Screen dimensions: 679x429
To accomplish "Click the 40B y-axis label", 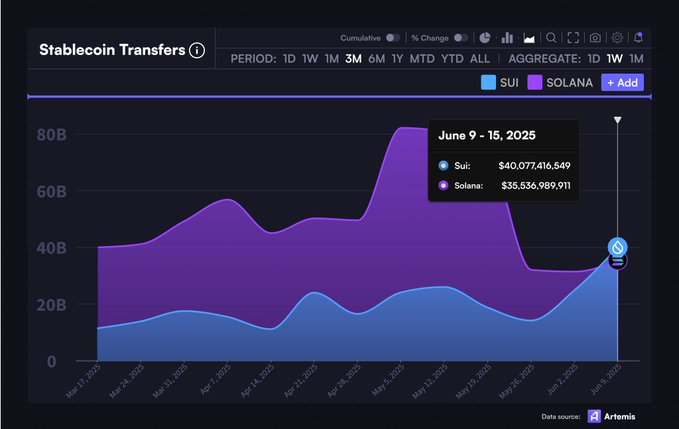I will (x=52, y=248).
